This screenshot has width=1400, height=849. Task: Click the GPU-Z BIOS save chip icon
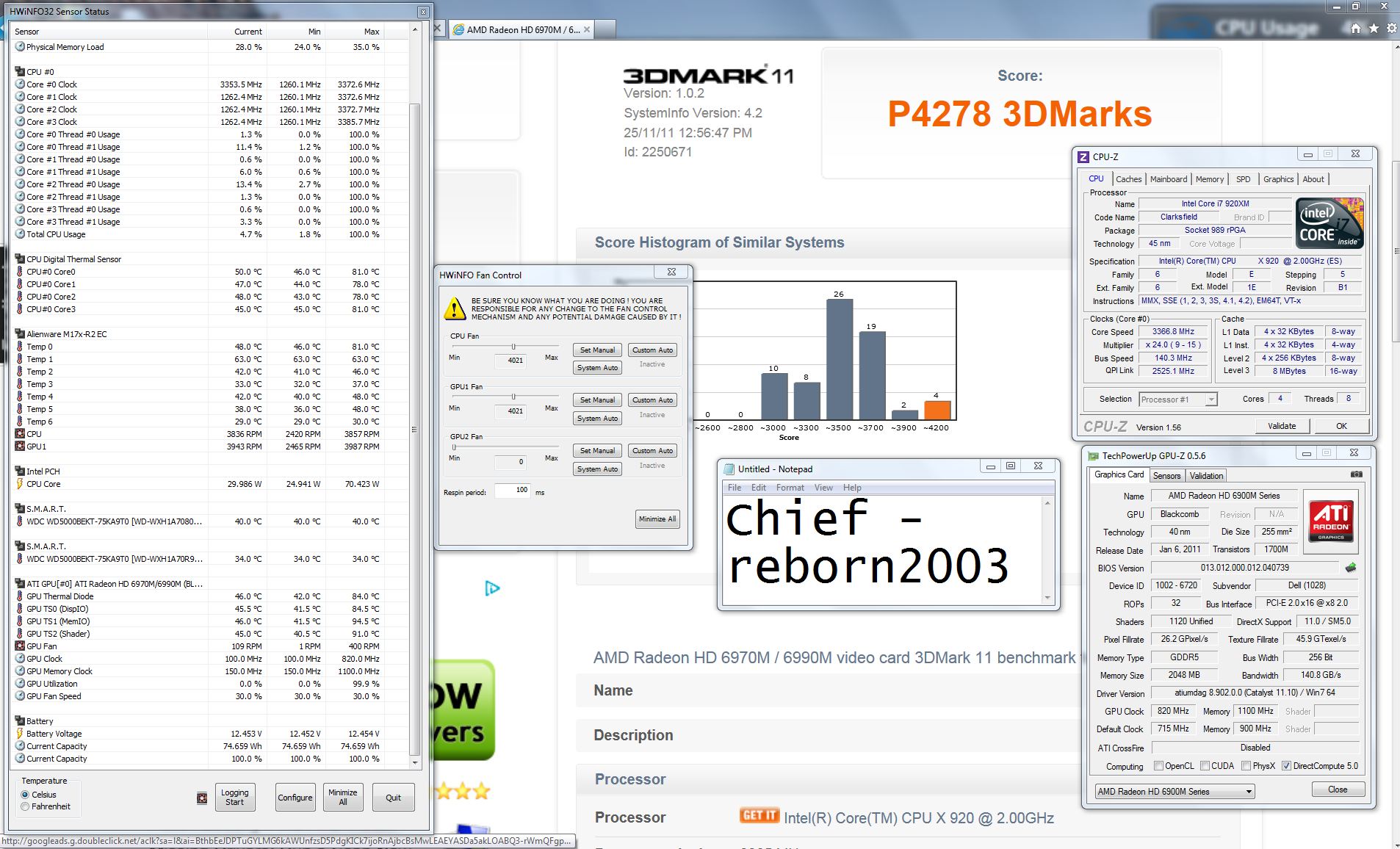1350,568
